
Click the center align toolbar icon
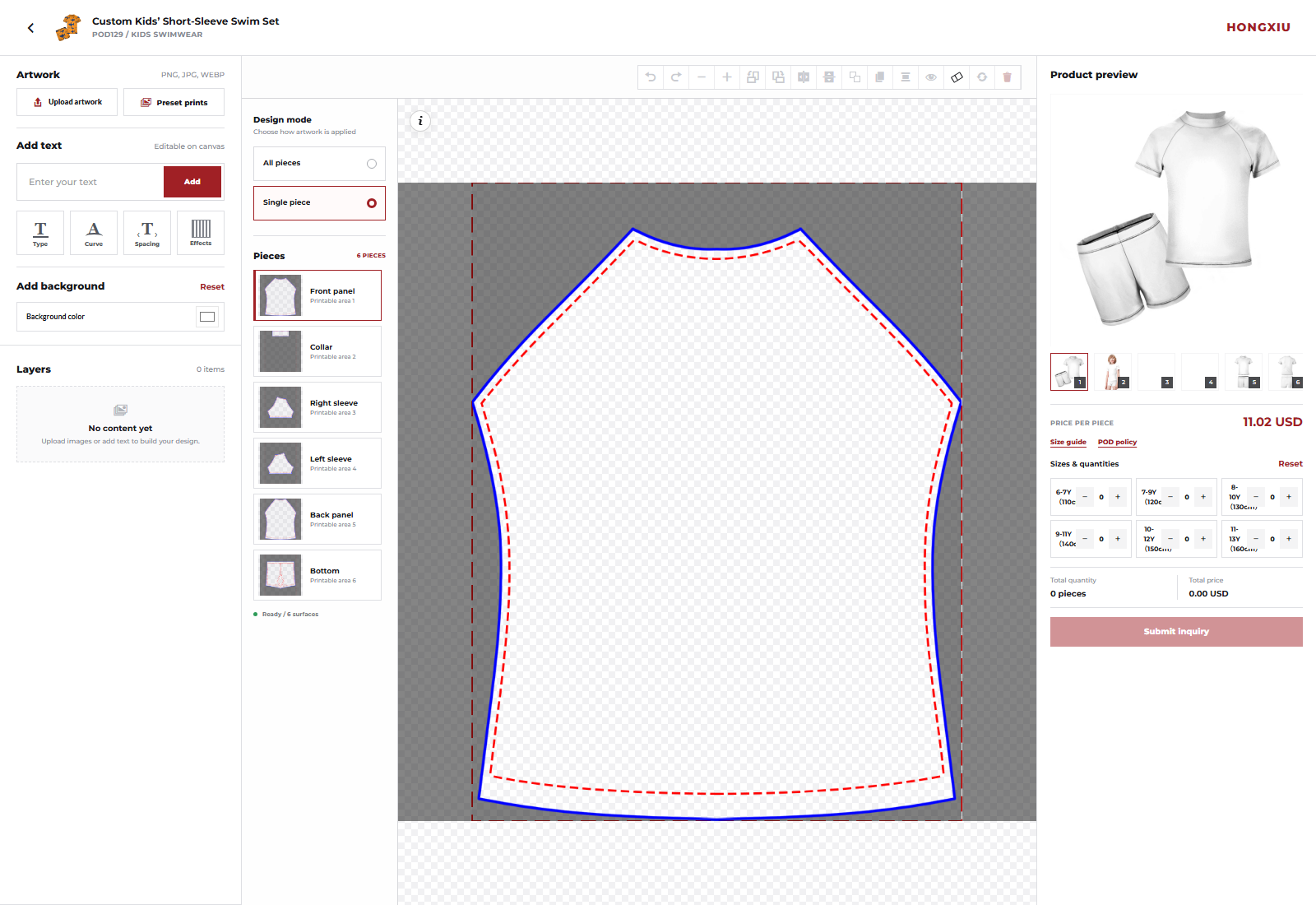906,77
